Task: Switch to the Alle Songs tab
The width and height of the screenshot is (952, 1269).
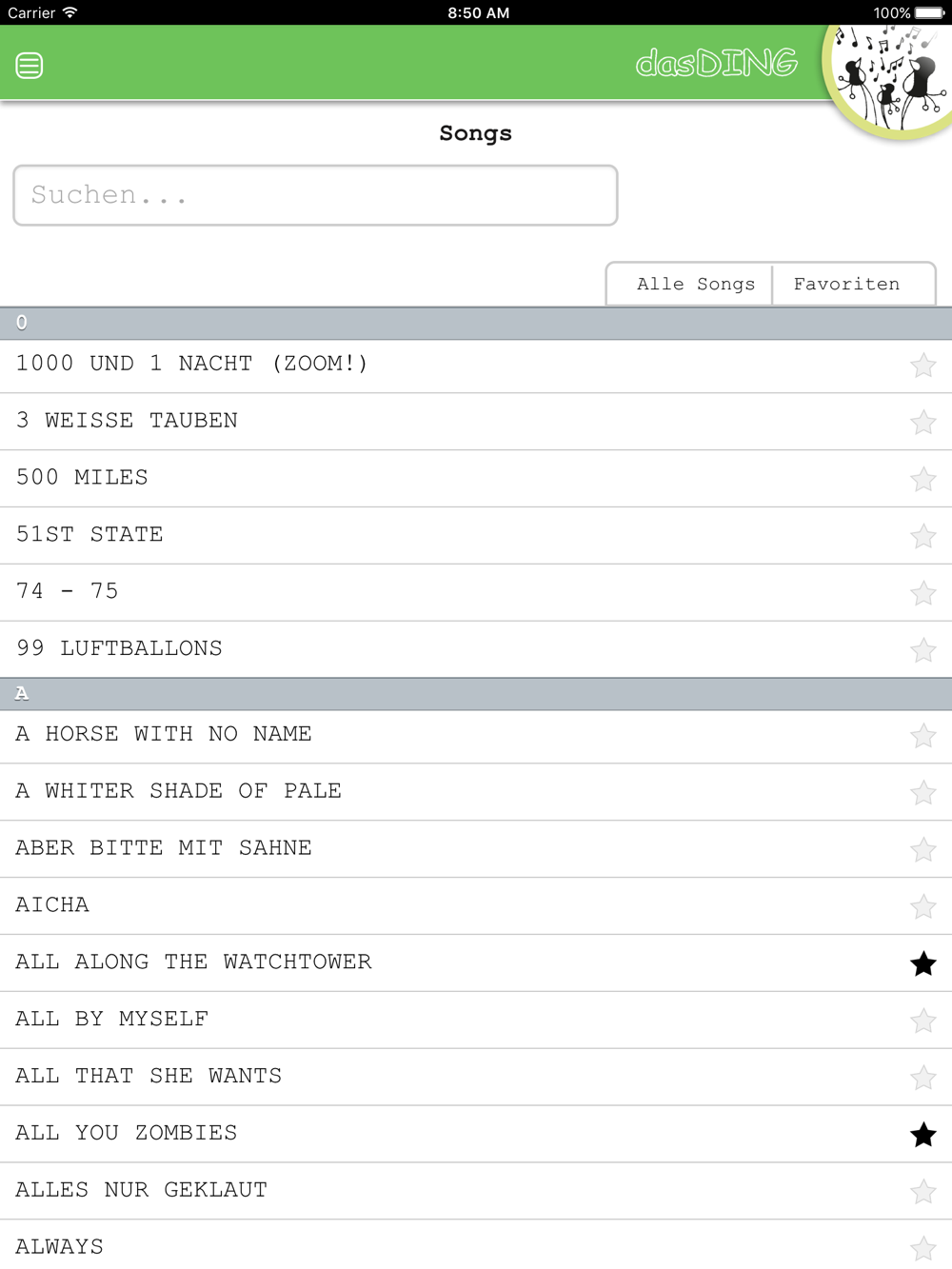Action: coord(695,284)
